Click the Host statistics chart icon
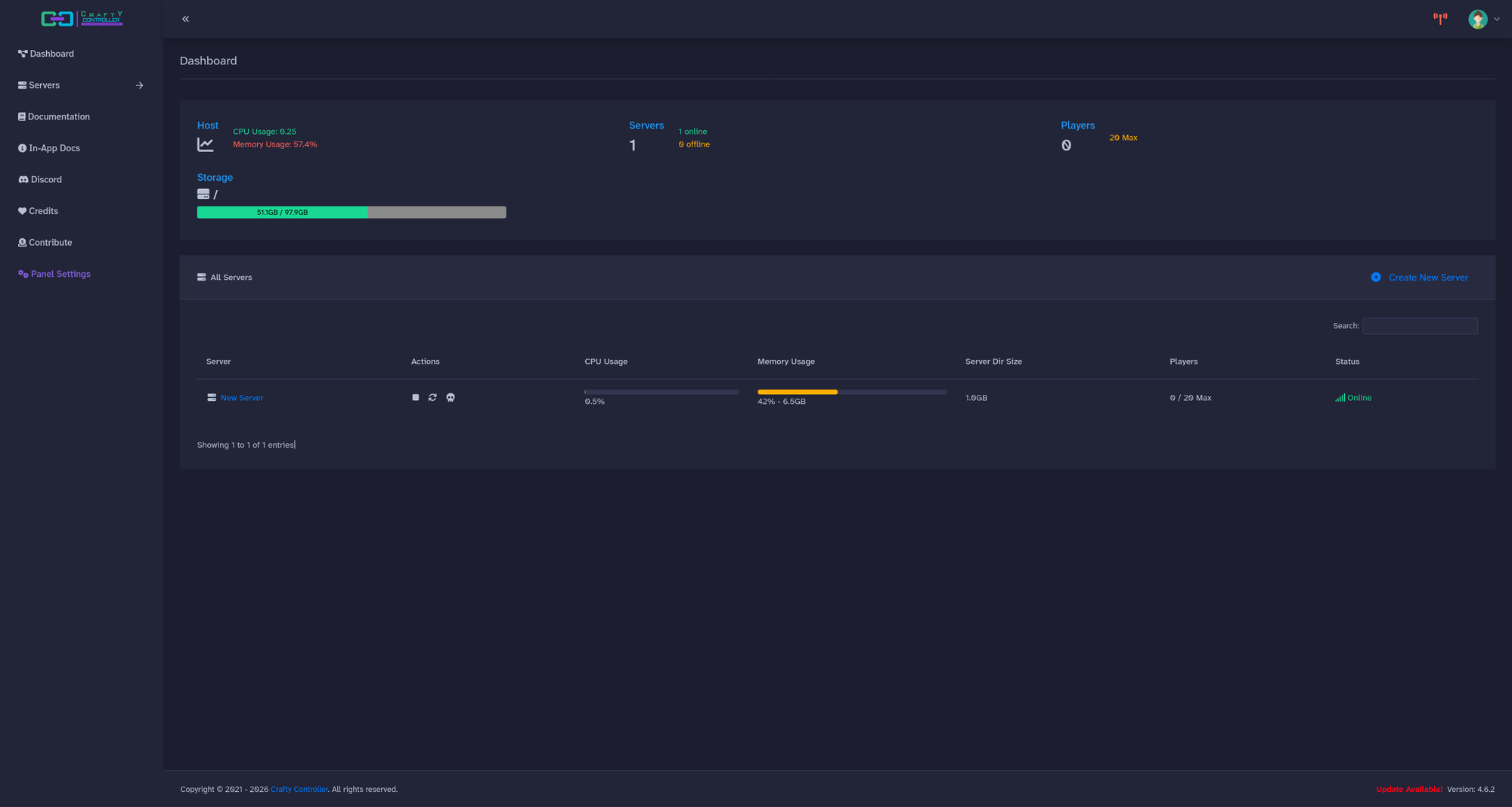This screenshot has width=1512, height=807. 206,144
